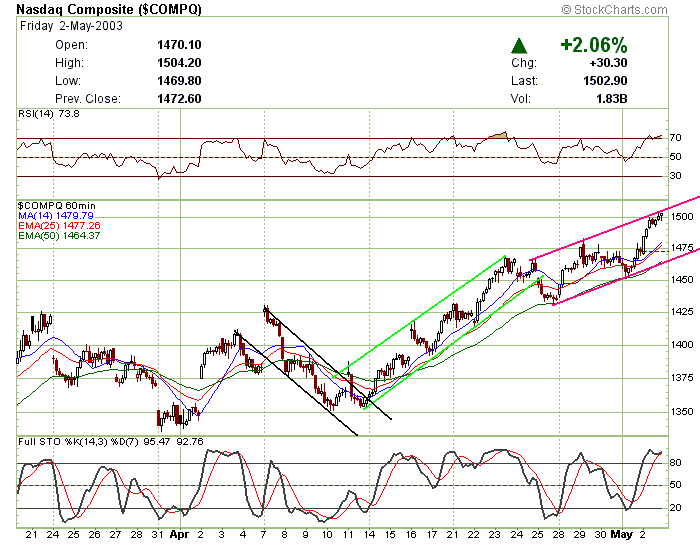Viewport: 700px width, 546px height.
Task: Click the Chg value +30.30
Action: tap(608, 63)
